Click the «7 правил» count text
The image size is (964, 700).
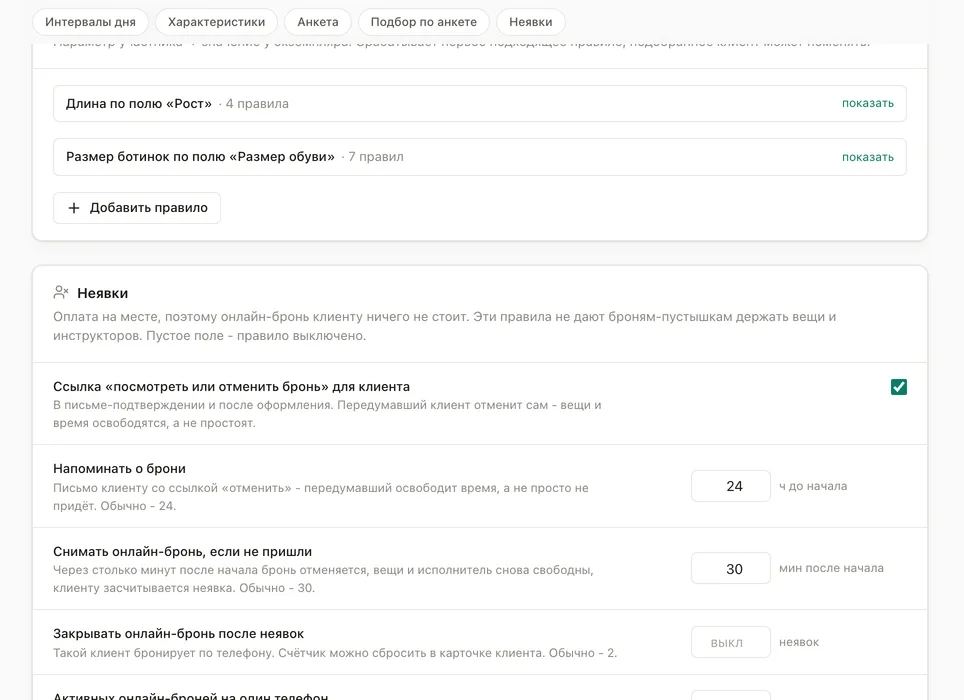coord(376,157)
